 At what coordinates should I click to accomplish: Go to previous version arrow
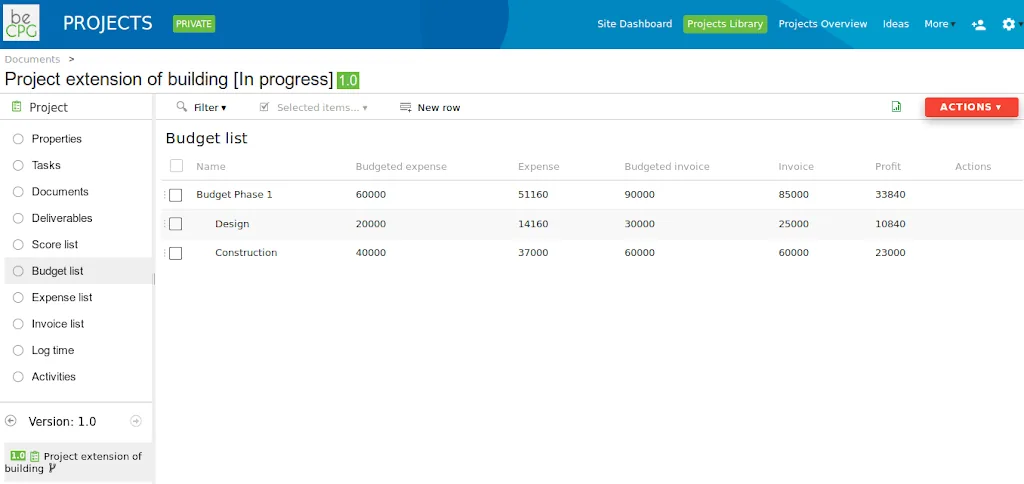[10, 421]
